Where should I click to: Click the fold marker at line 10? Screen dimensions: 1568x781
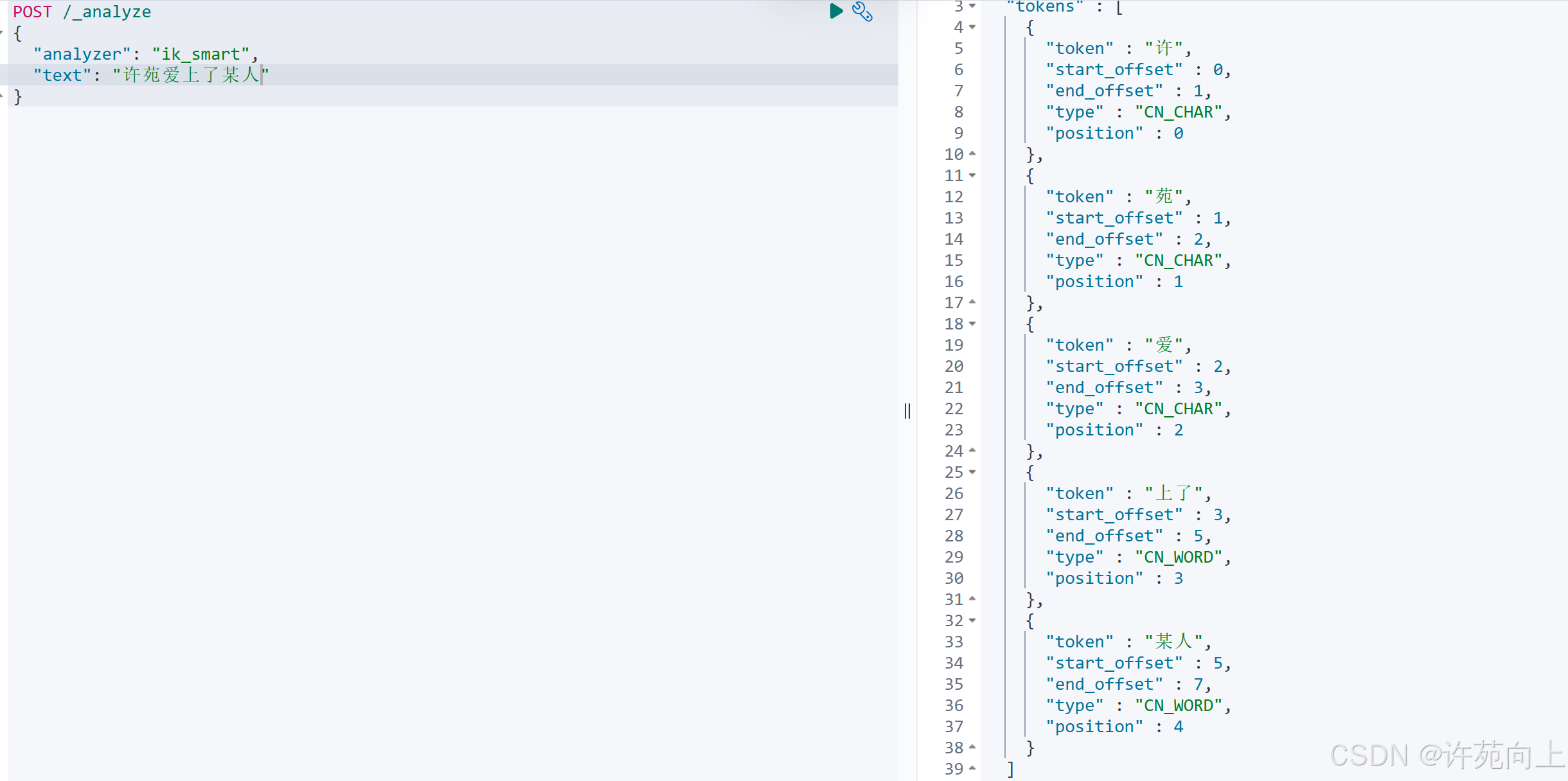point(972,154)
